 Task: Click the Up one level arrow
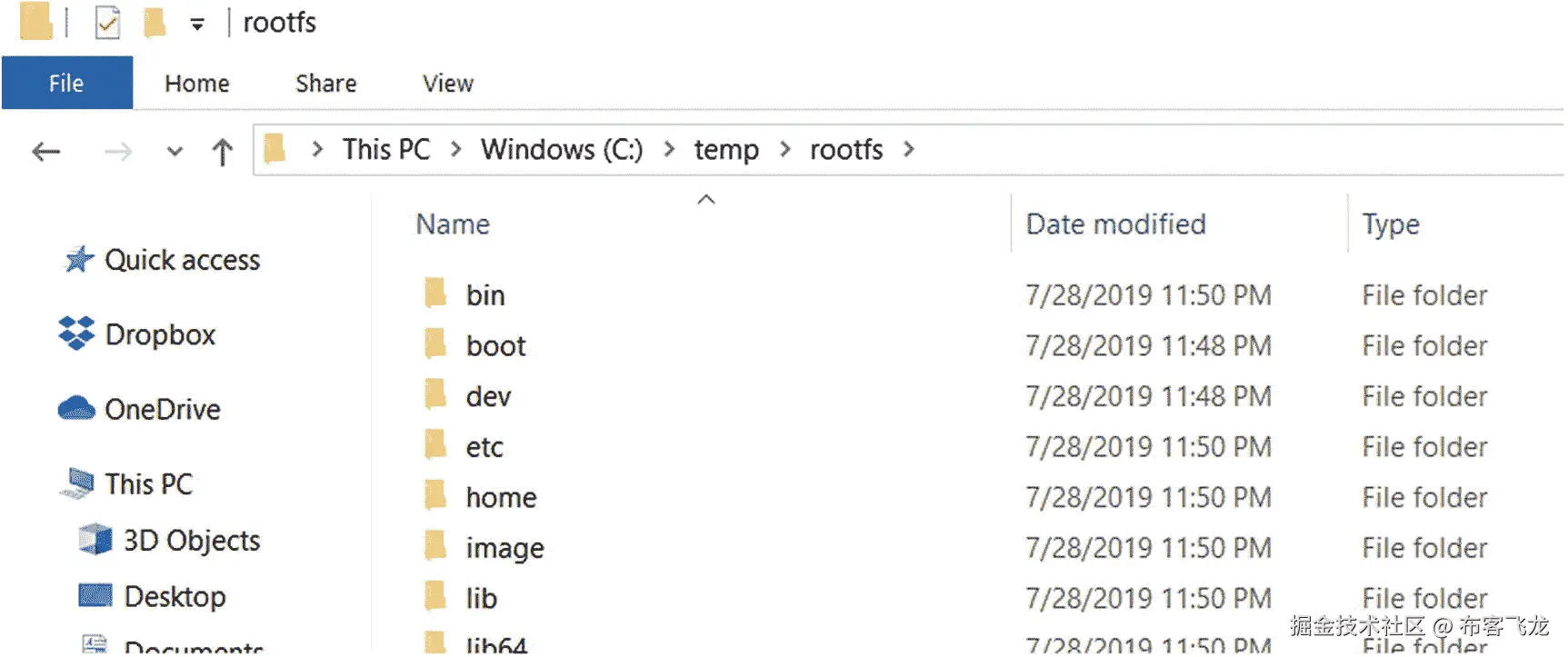[x=222, y=151]
